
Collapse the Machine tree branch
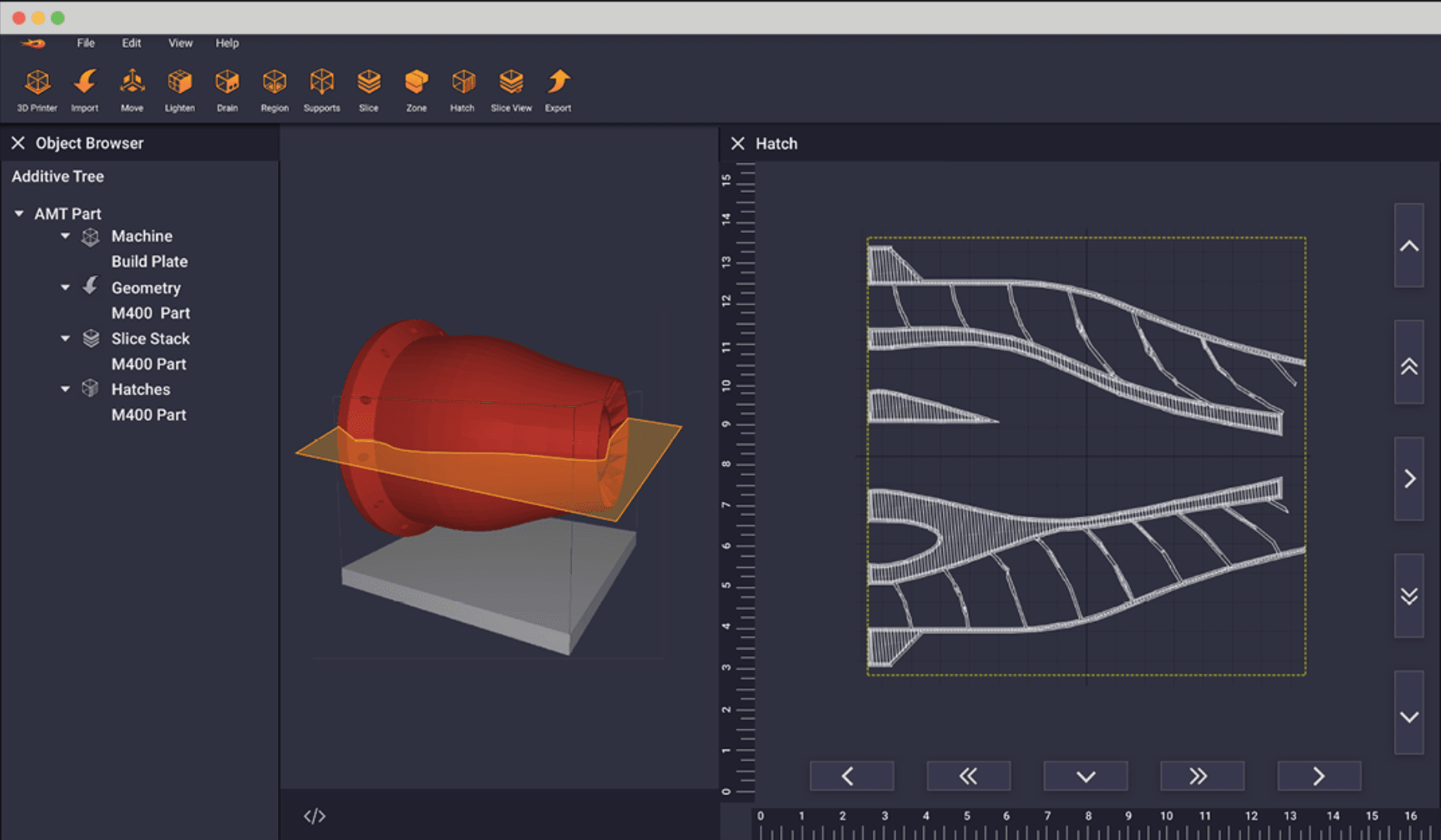click(x=66, y=236)
